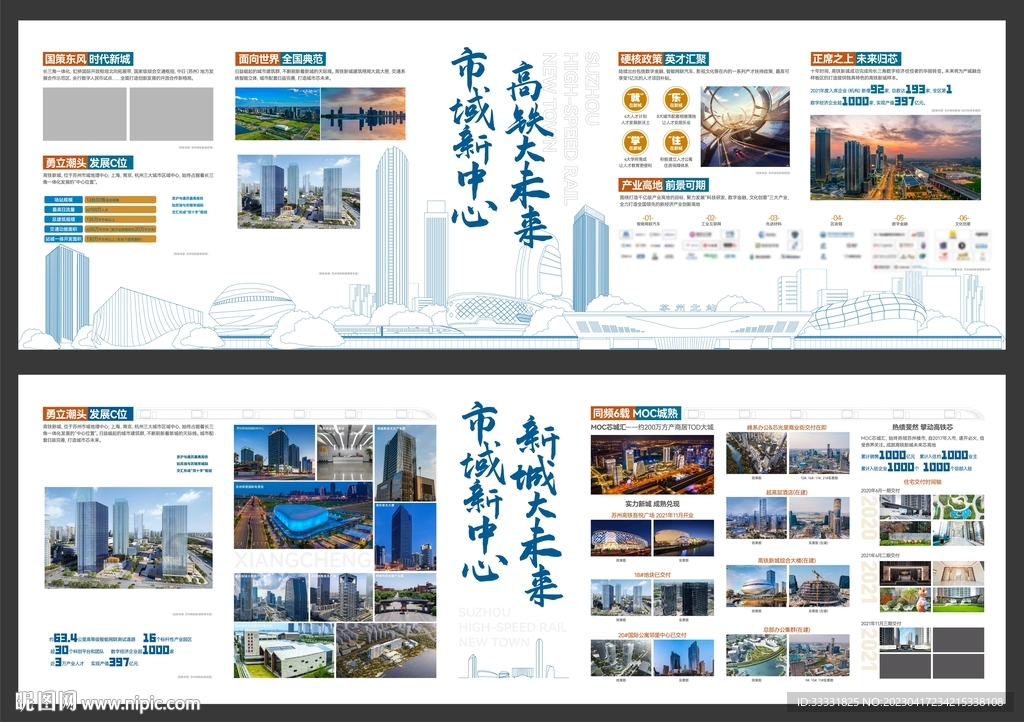Click the bottom panel '市域新中心' calligraphy
The height and width of the screenshot is (722, 1024).
click(x=483, y=491)
